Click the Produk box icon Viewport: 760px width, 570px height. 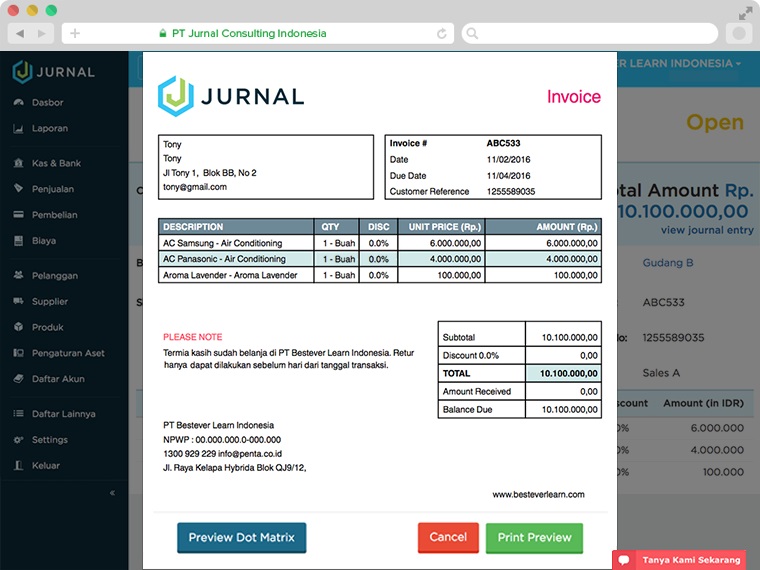coord(19,327)
